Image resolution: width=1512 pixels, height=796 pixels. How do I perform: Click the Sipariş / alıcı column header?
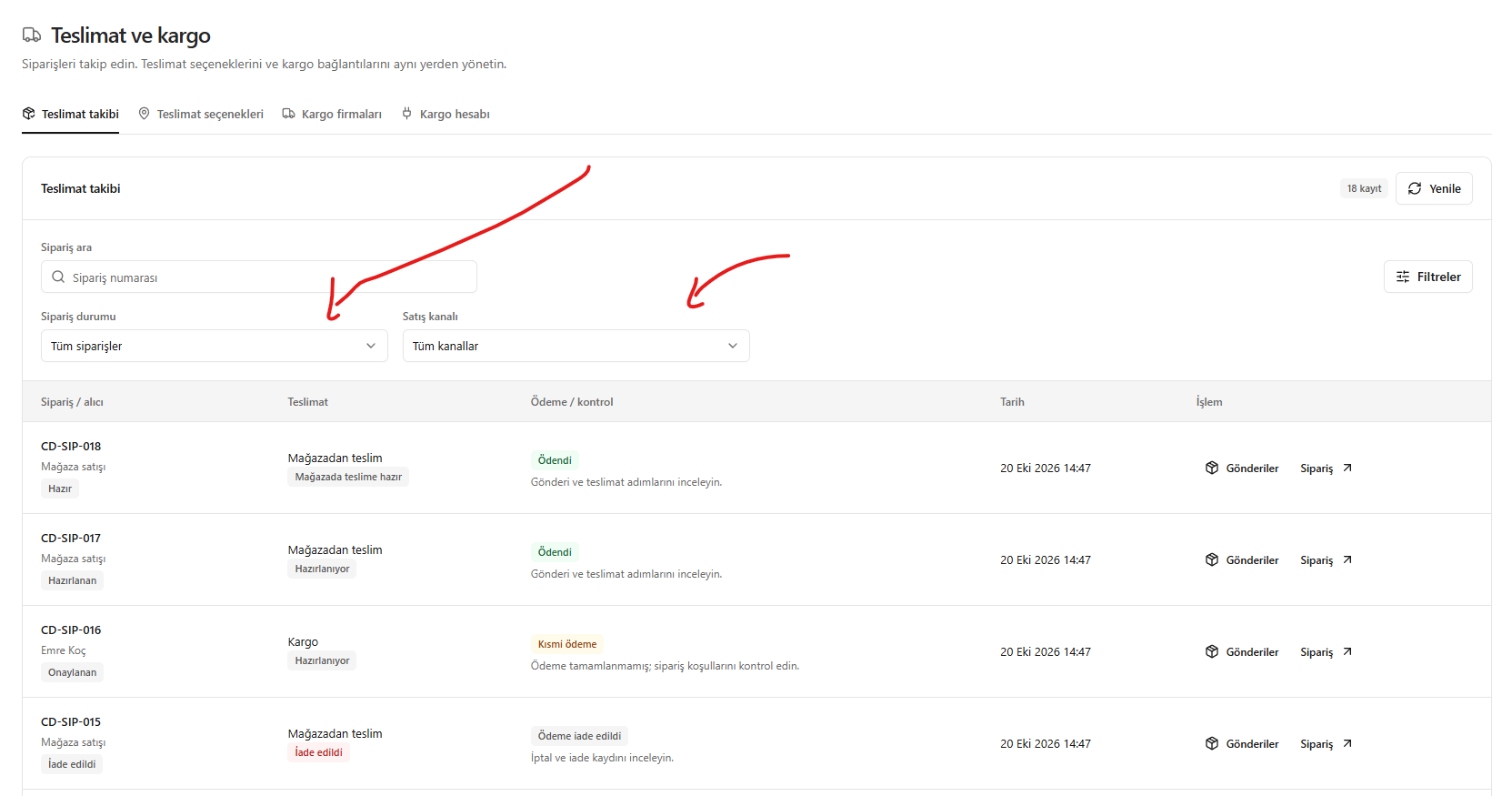[72, 401]
